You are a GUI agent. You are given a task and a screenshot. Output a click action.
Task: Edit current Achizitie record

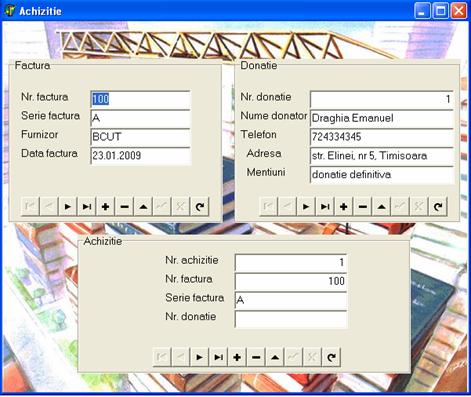275,357
